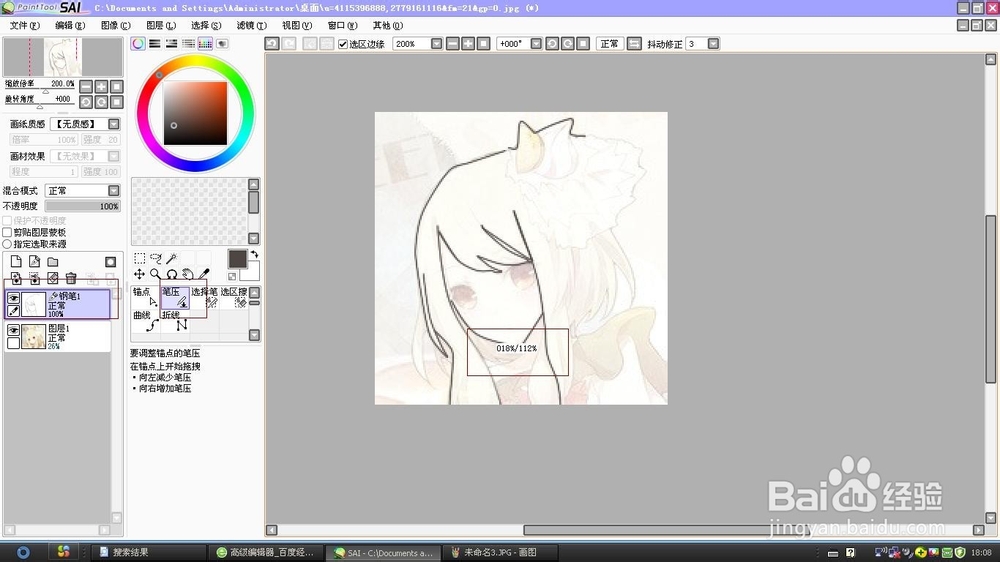Toggle the RGB slider panel
The width and height of the screenshot is (1000, 562).
[155, 43]
